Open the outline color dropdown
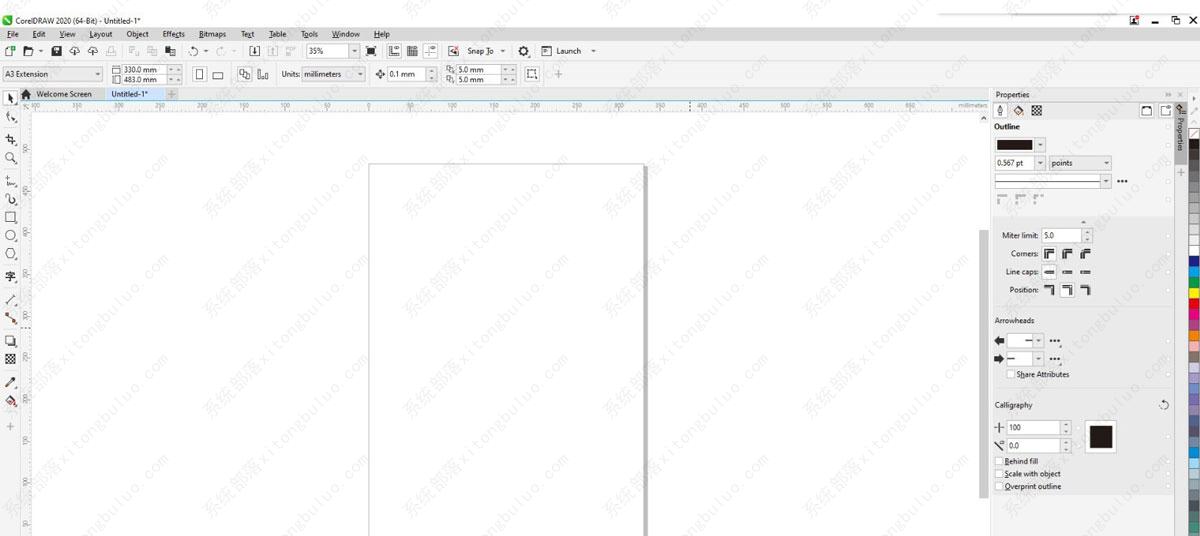 coord(1041,144)
